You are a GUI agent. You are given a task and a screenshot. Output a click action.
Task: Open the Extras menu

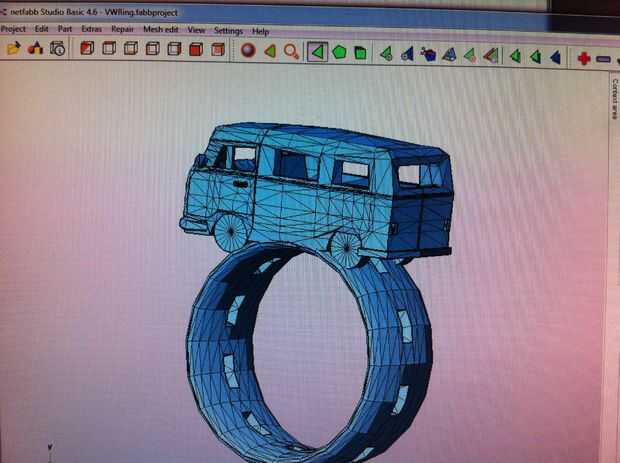pos(91,29)
